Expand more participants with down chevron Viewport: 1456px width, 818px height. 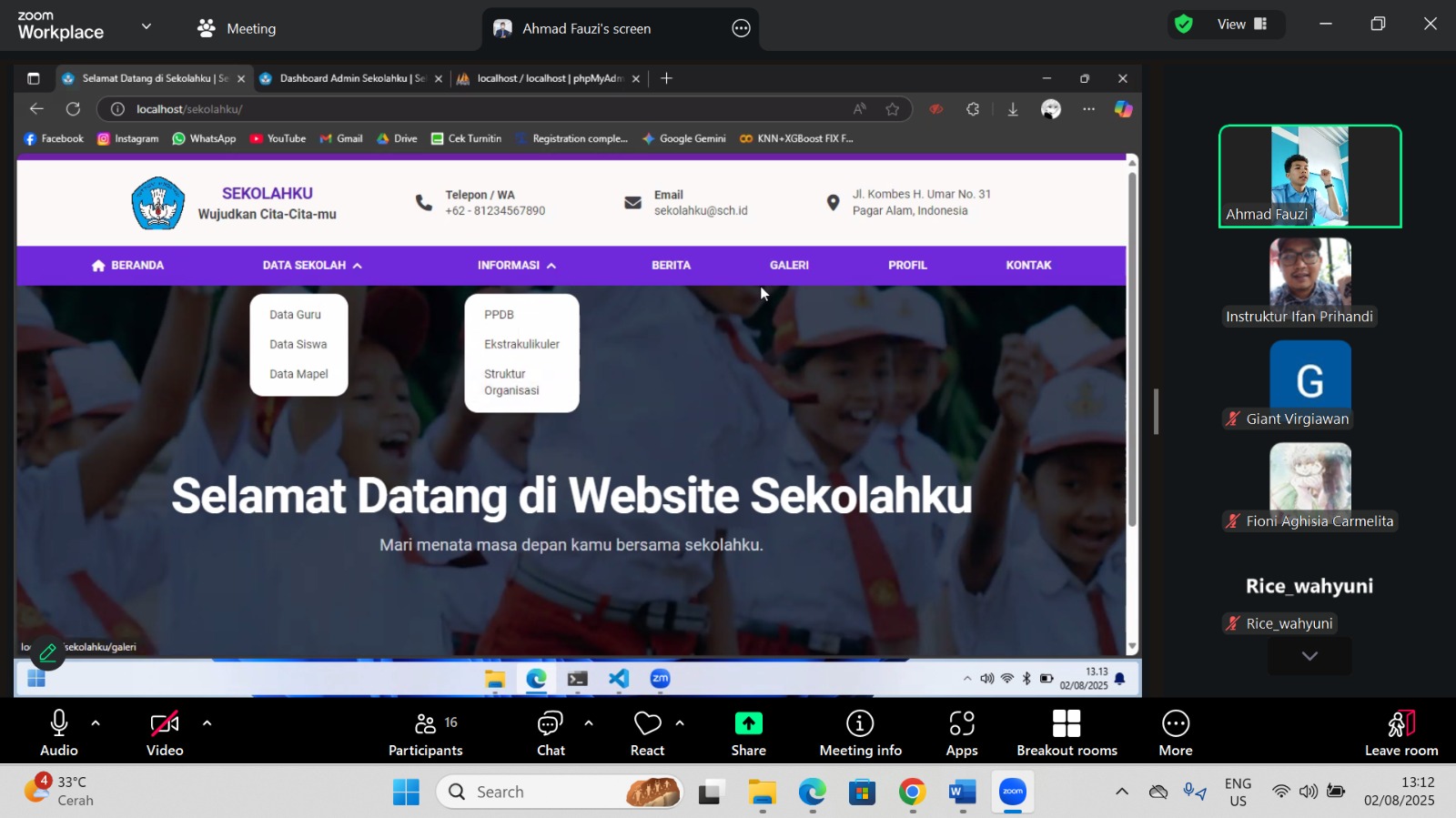1309,656
